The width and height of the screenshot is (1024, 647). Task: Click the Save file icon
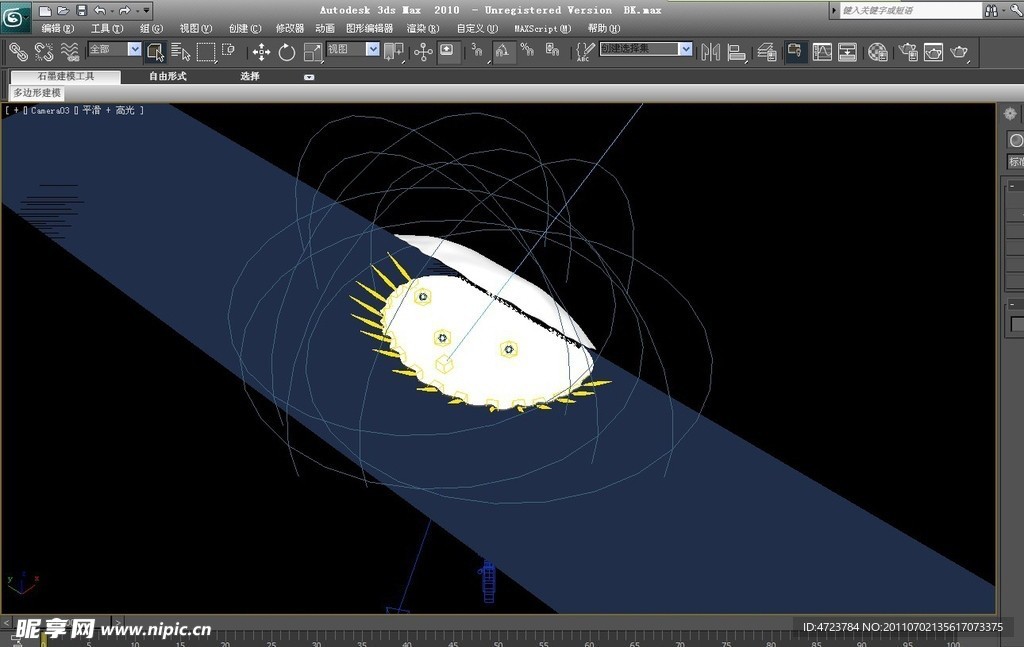click(x=82, y=10)
